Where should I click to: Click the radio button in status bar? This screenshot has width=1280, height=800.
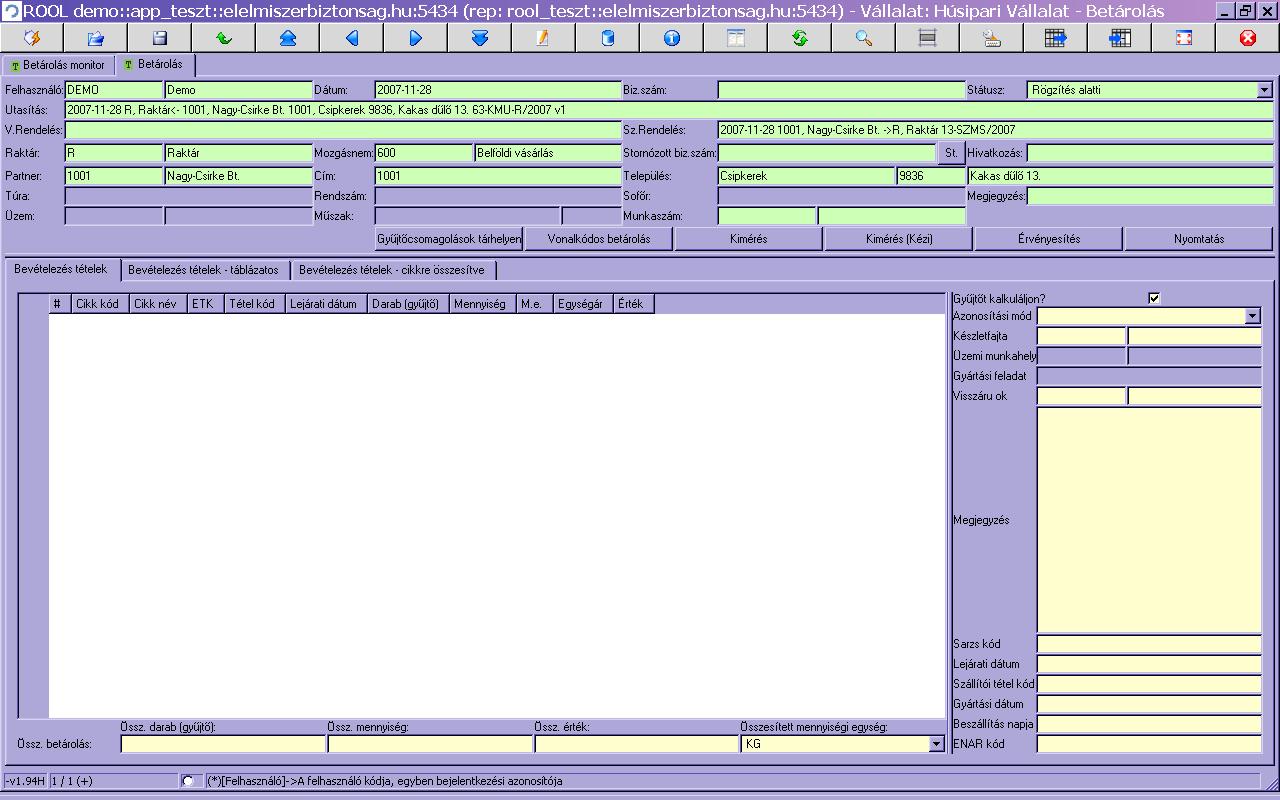coord(188,781)
